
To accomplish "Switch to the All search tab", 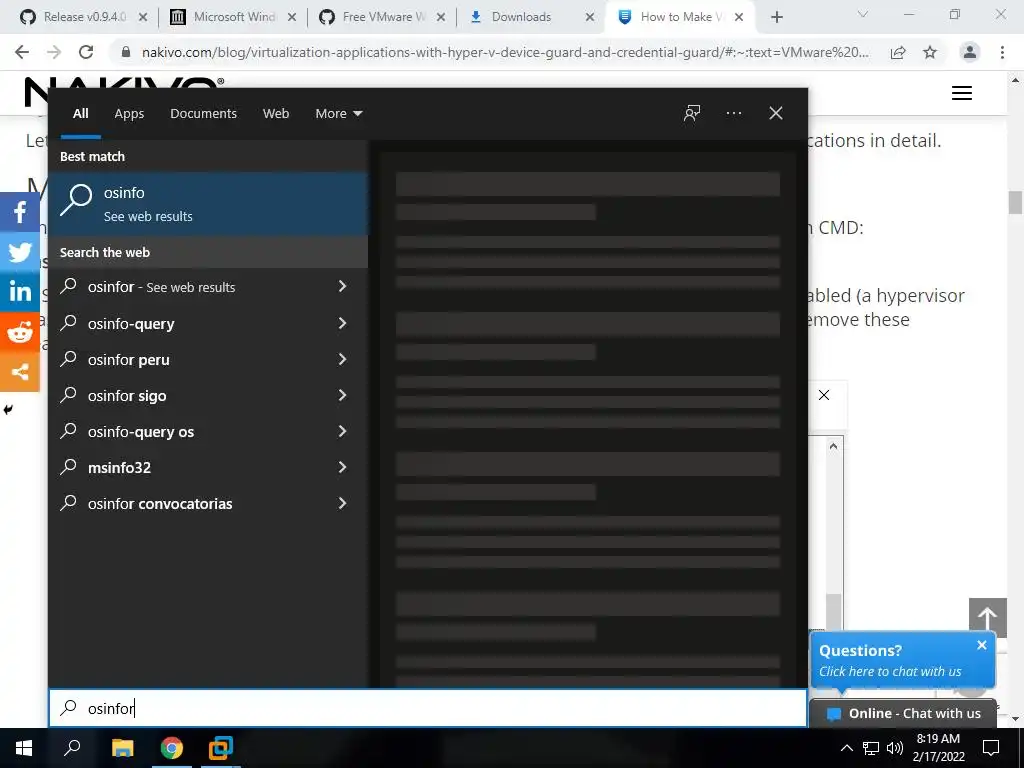I will click(80, 114).
